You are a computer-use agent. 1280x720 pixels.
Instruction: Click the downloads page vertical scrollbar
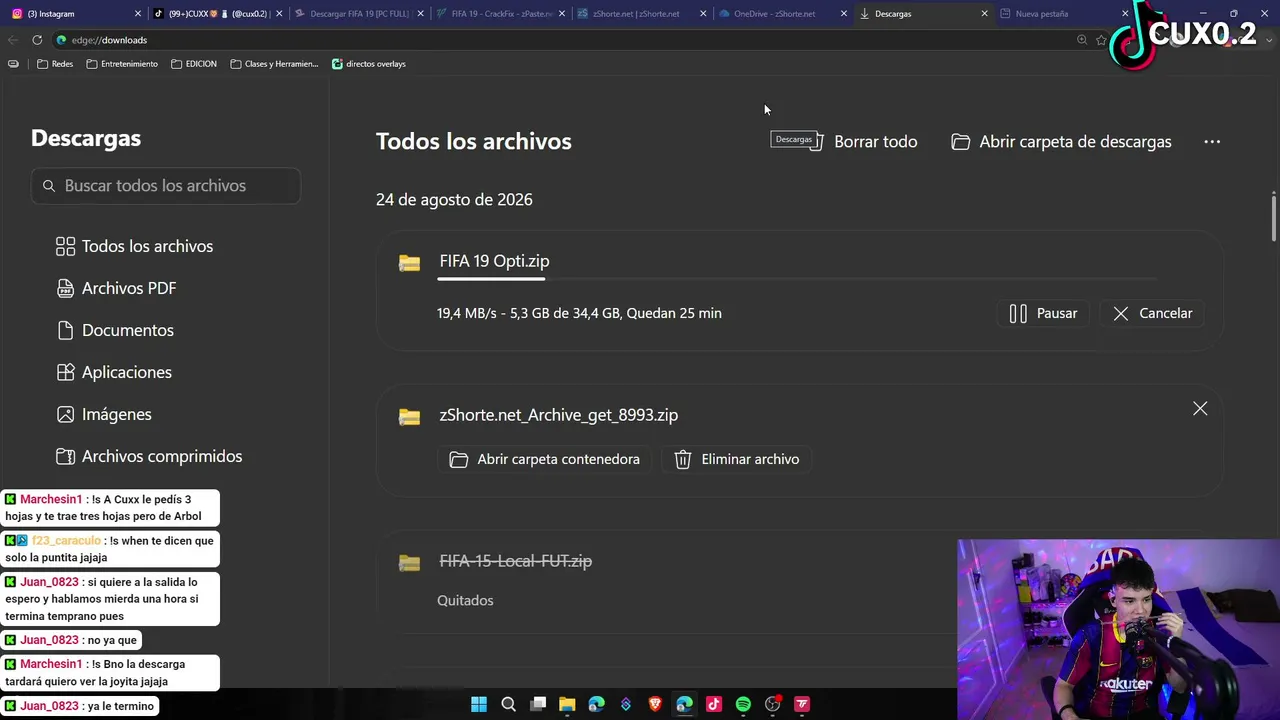tap(1274, 216)
